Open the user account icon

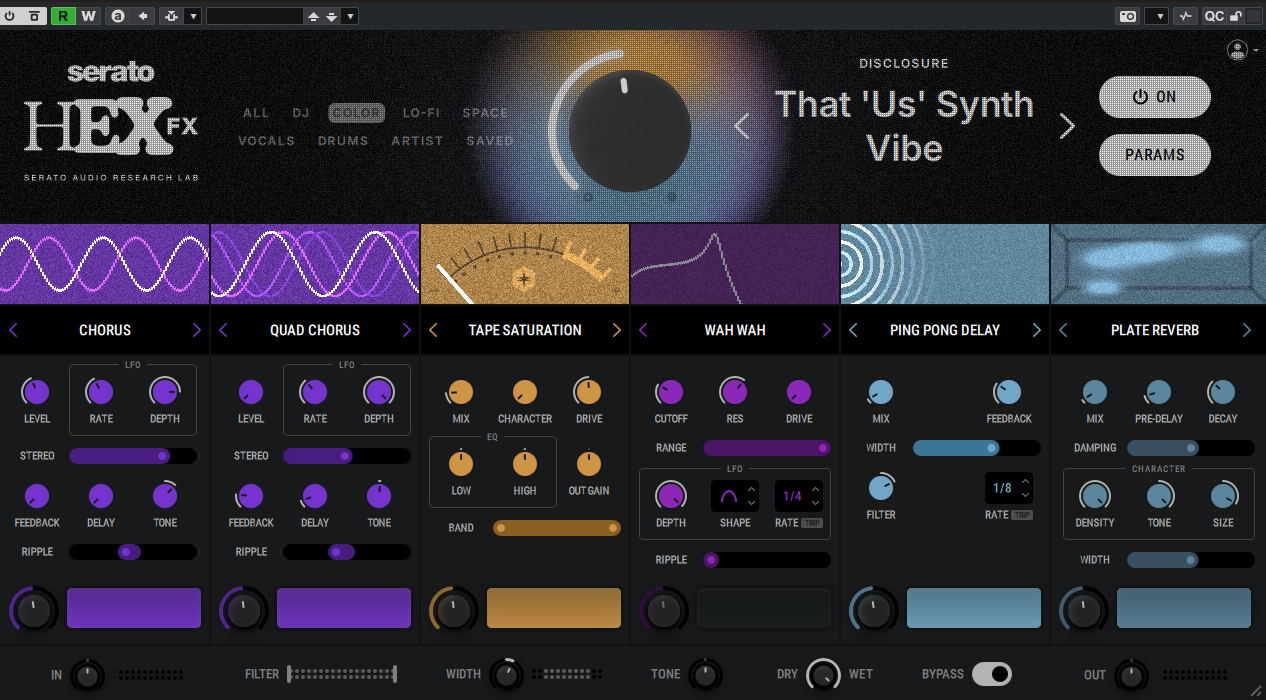click(1237, 50)
